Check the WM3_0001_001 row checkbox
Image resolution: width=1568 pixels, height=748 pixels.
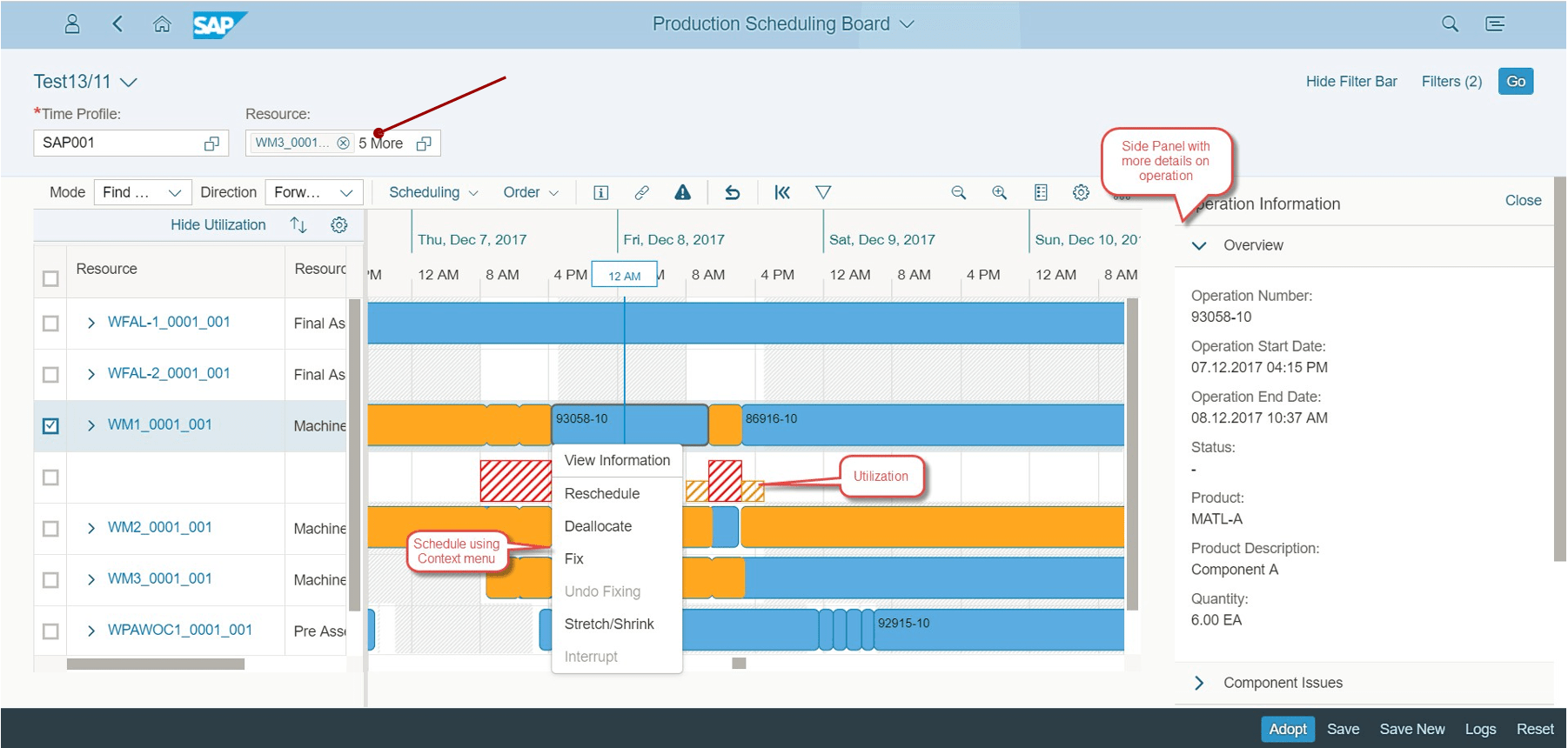click(x=50, y=579)
